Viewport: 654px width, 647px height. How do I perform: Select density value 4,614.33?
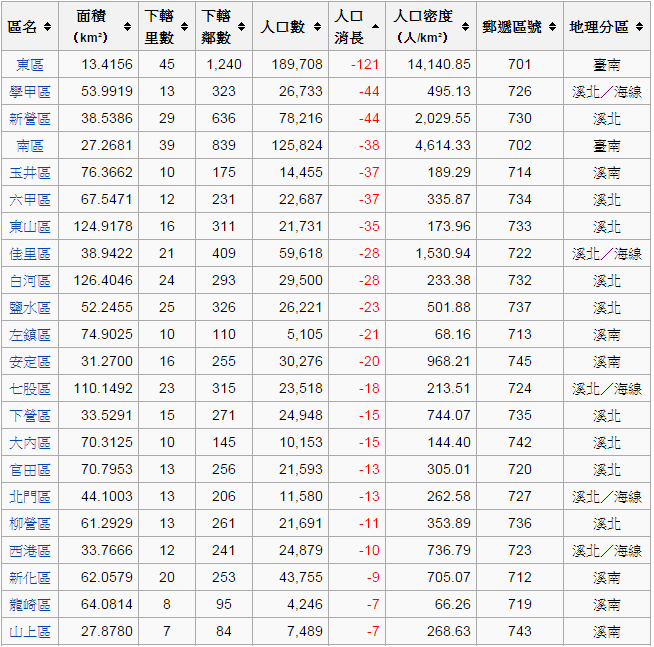[443, 145]
